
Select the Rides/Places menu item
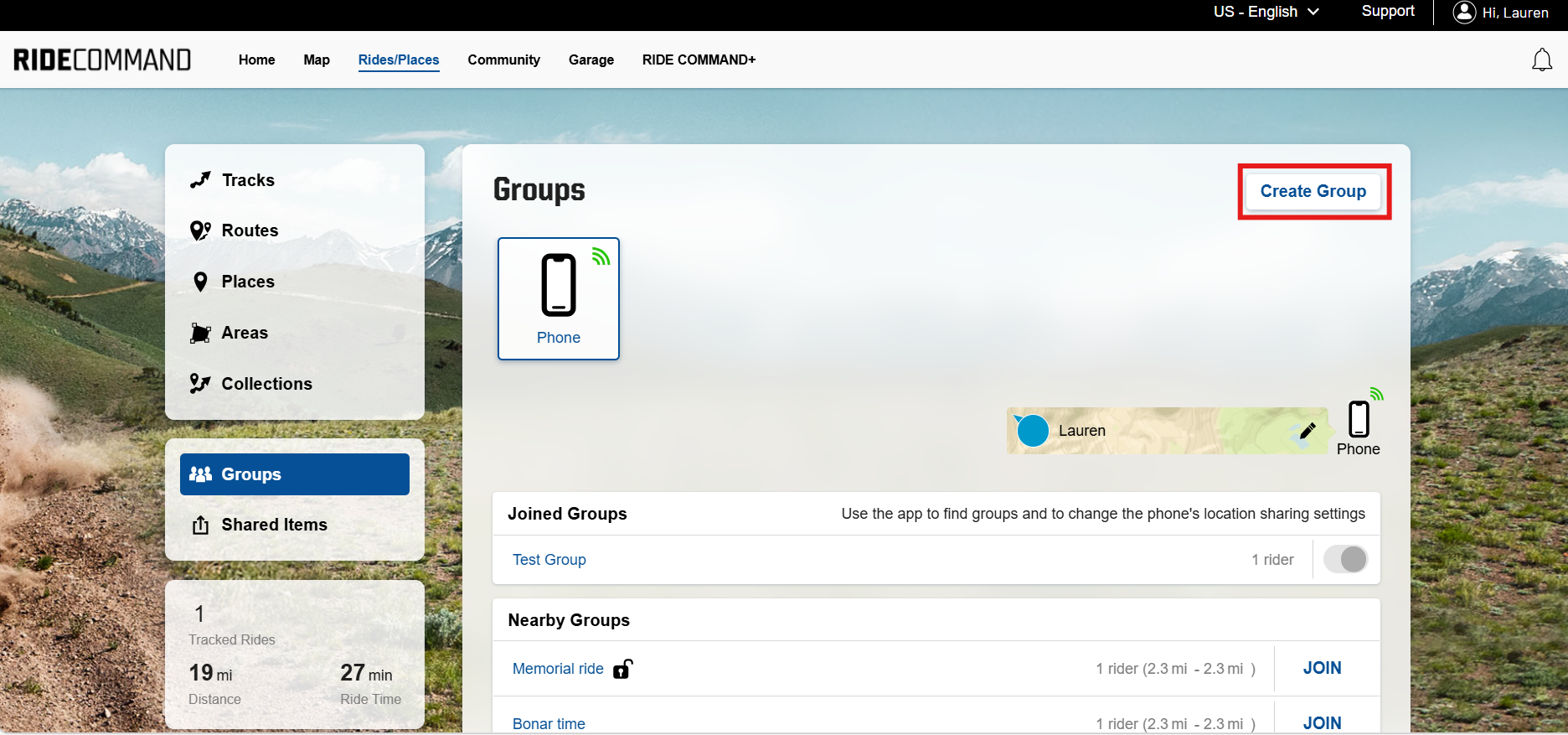[399, 60]
